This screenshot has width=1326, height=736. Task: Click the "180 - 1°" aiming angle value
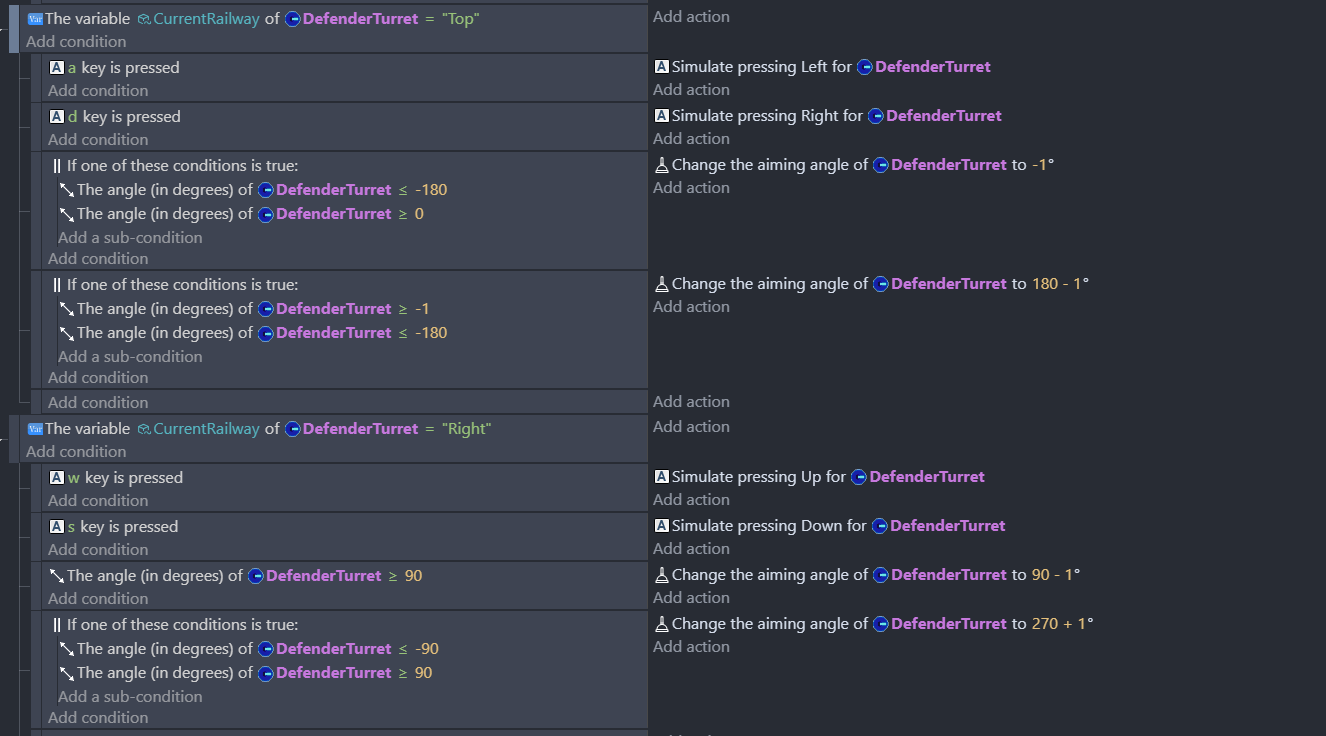1060,284
